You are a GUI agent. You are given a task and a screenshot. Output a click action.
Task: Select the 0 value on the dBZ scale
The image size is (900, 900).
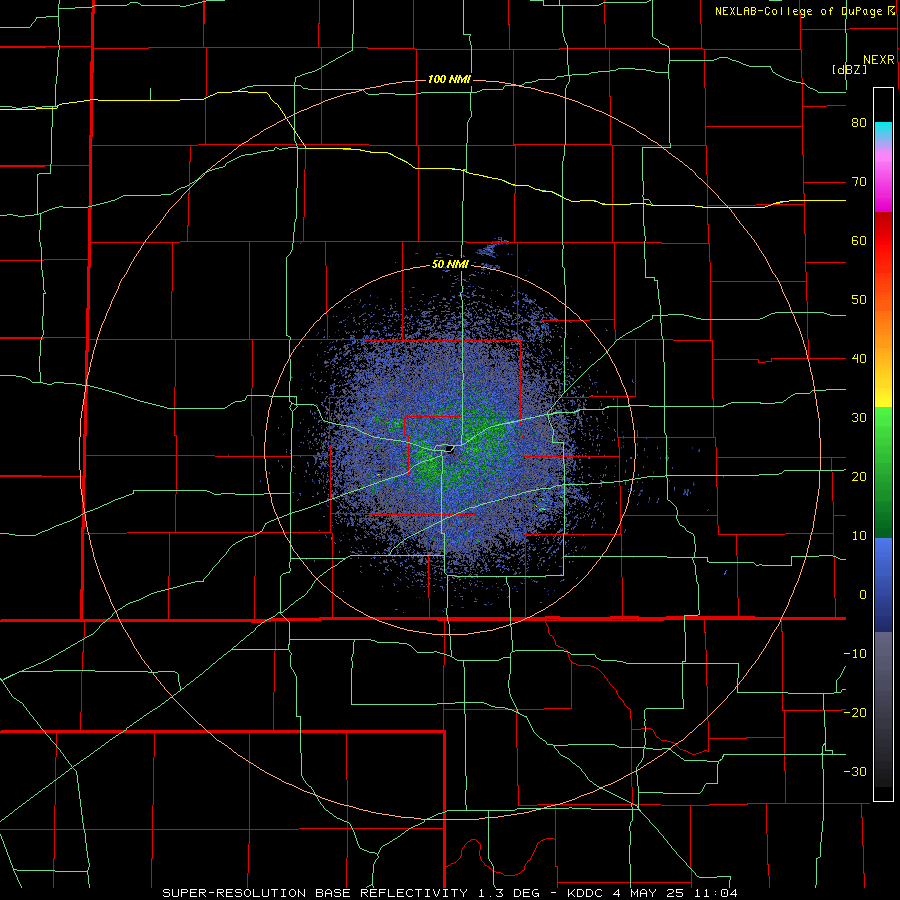pyautogui.click(x=863, y=595)
